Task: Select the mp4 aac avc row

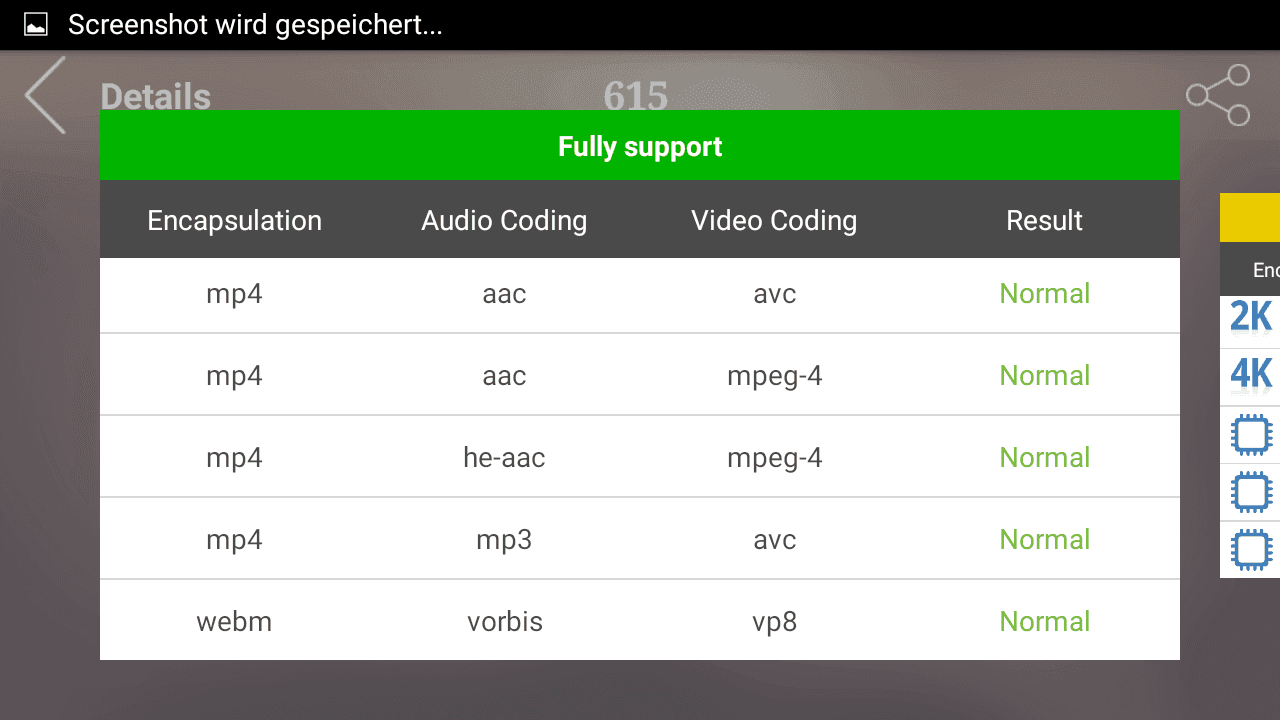Action: [x=640, y=294]
